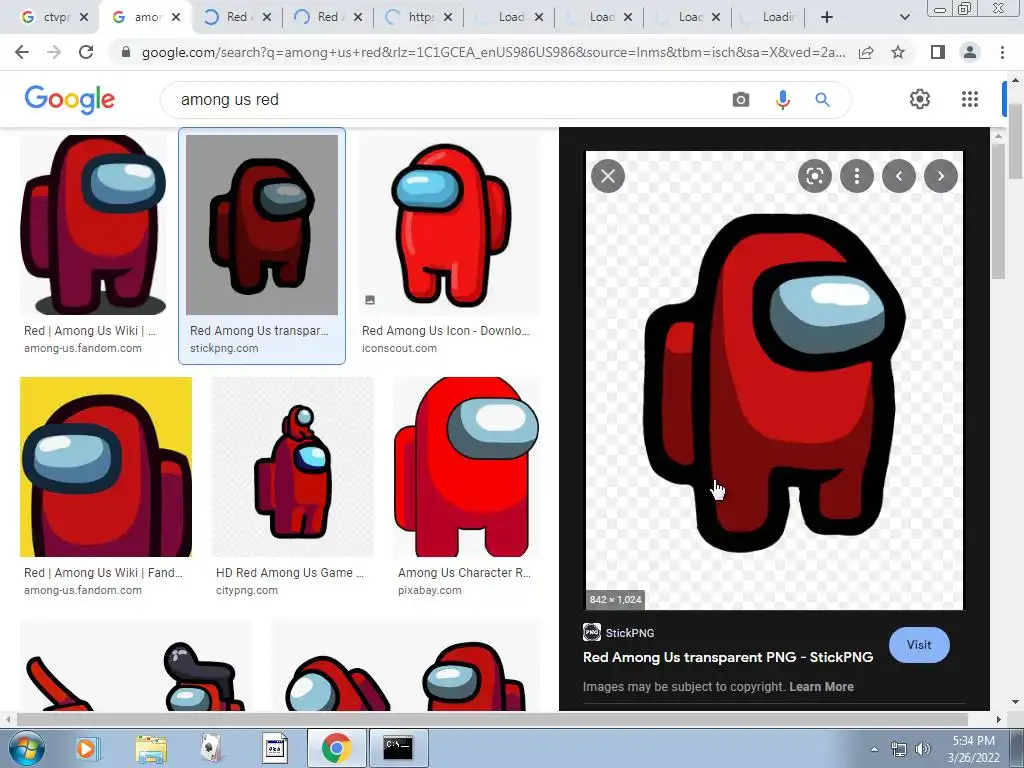
Task: Open the Chrome profile avatar
Action: [x=970, y=52]
